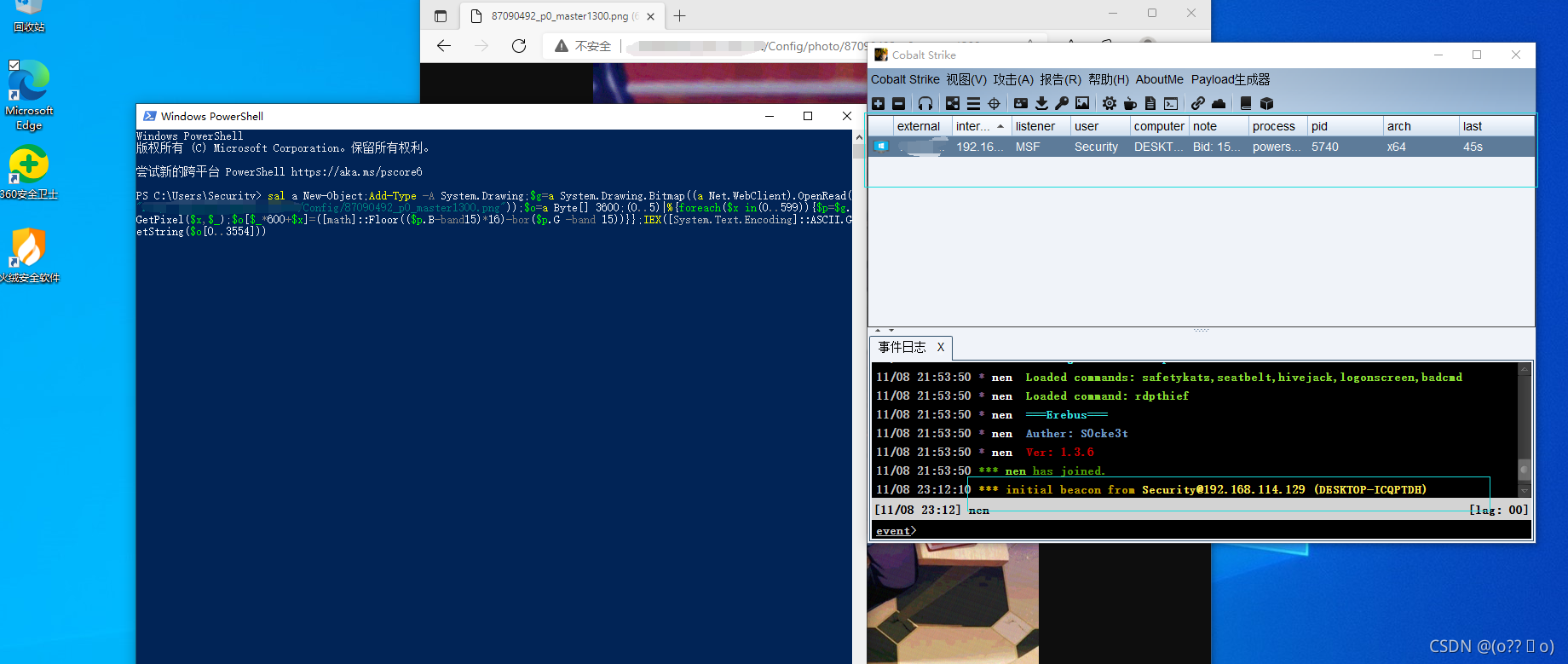Sort sessions by listener column header
The height and width of the screenshot is (664, 1568).
(x=1041, y=126)
